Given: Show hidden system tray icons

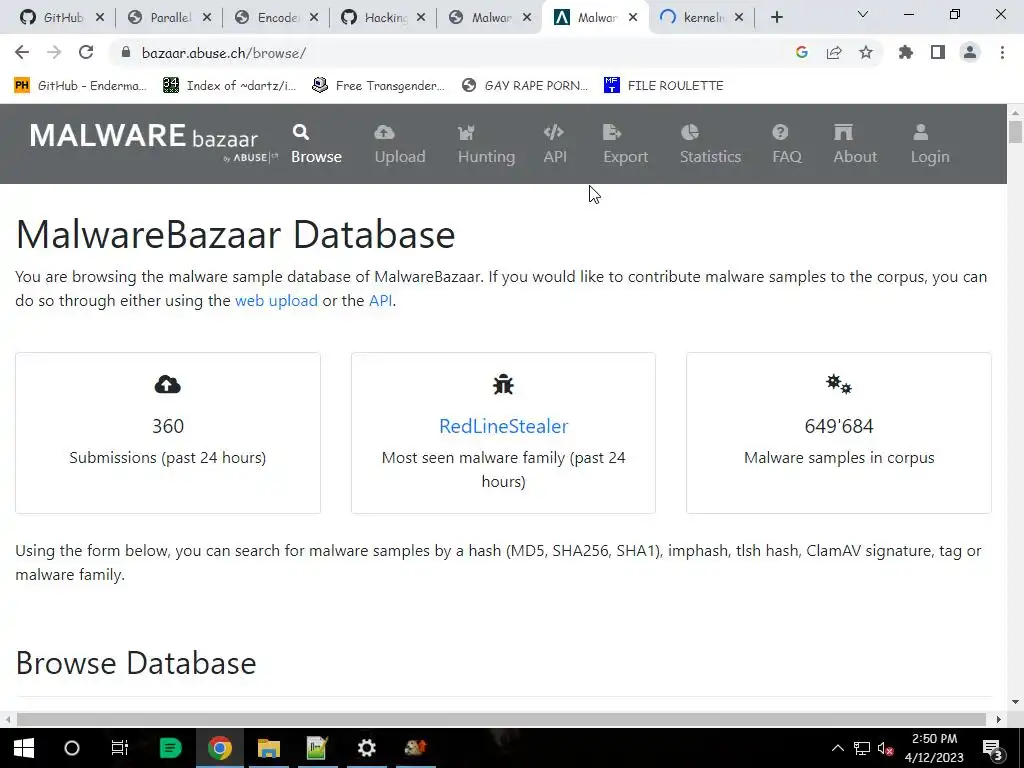Looking at the screenshot, I should pyautogui.click(x=837, y=748).
